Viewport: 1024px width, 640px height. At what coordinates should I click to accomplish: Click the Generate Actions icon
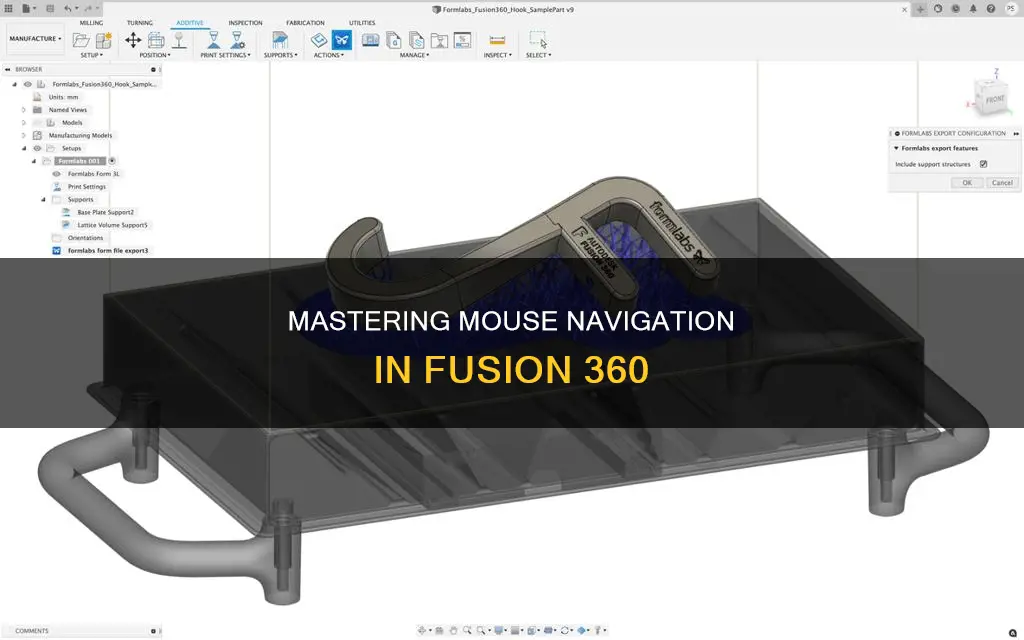[319, 40]
